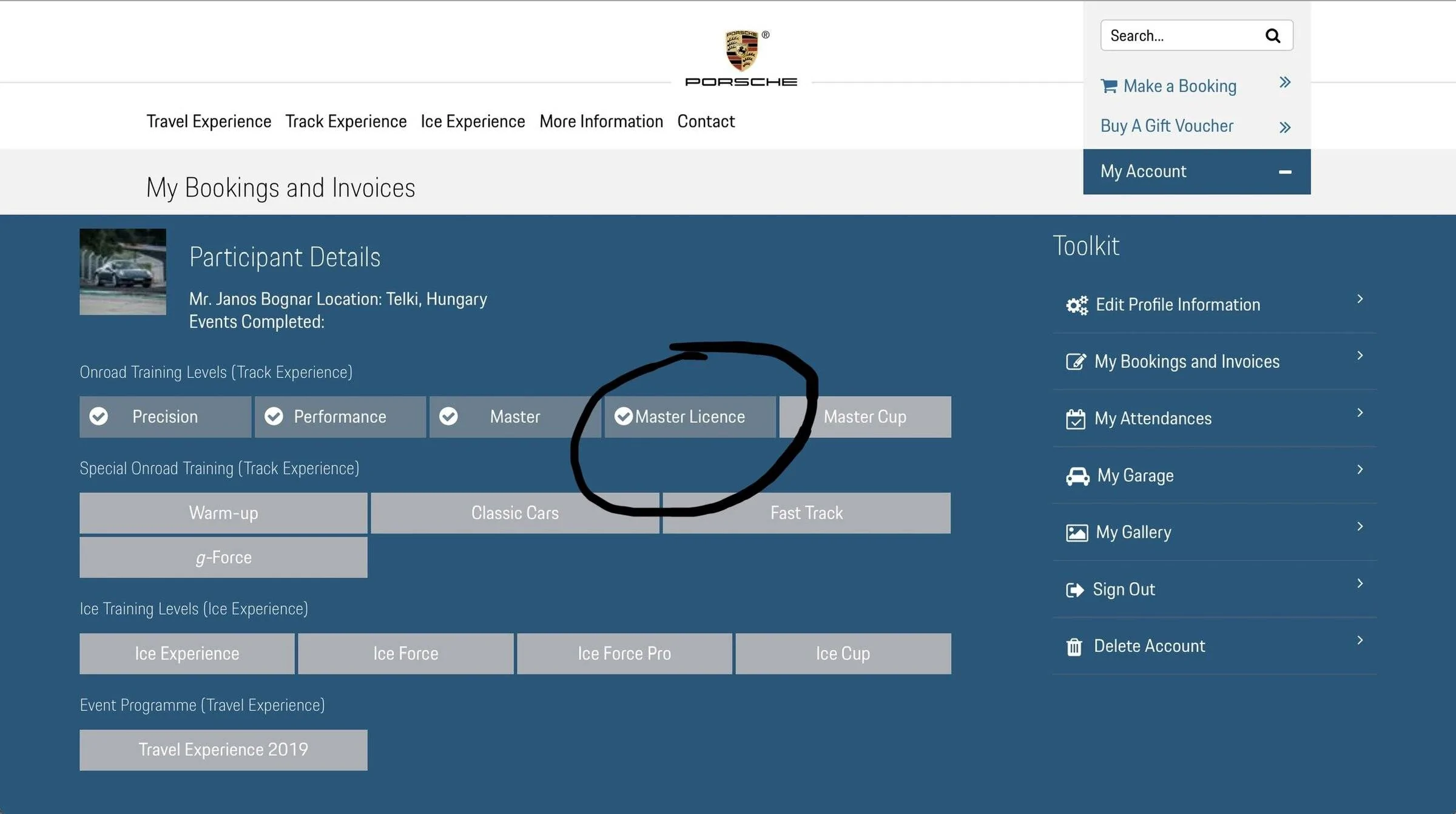Open the Track Experience menu
Viewport: 1456px width, 814px height.
click(x=346, y=121)
